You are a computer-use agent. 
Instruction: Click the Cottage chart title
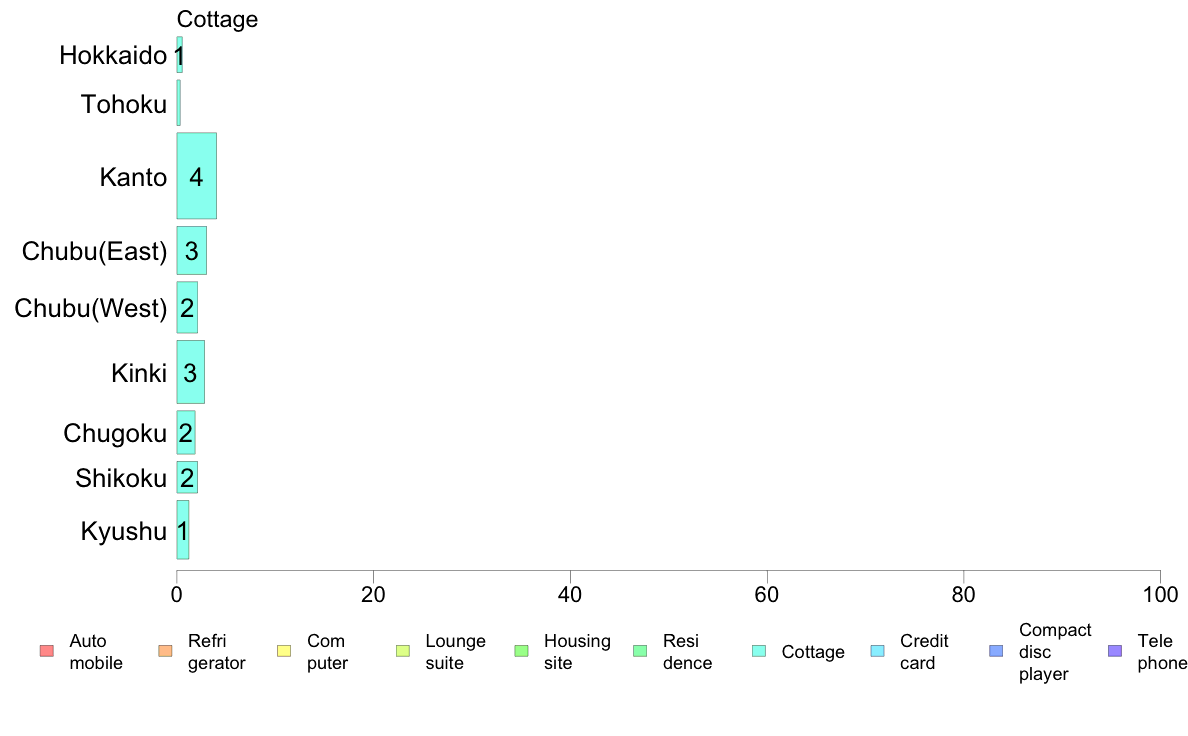click(x=217, y=19)
